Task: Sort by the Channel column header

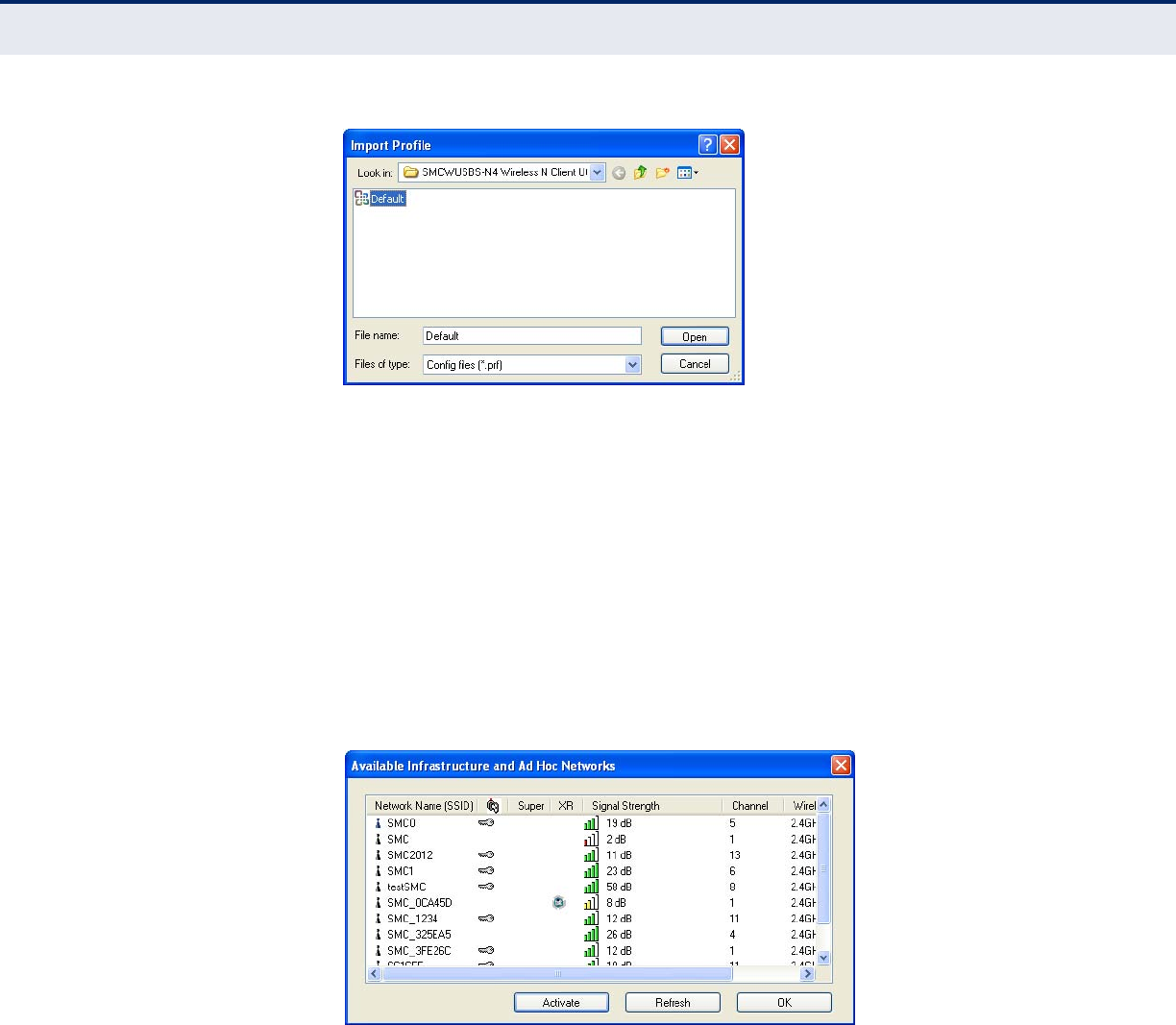Action: (752, 806)
